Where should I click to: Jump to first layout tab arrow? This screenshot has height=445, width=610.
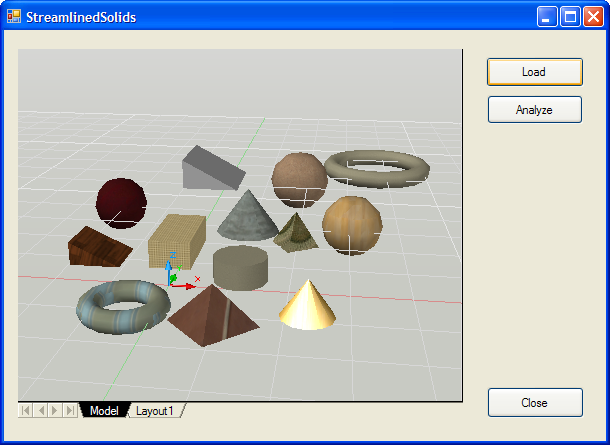point(26,411)
